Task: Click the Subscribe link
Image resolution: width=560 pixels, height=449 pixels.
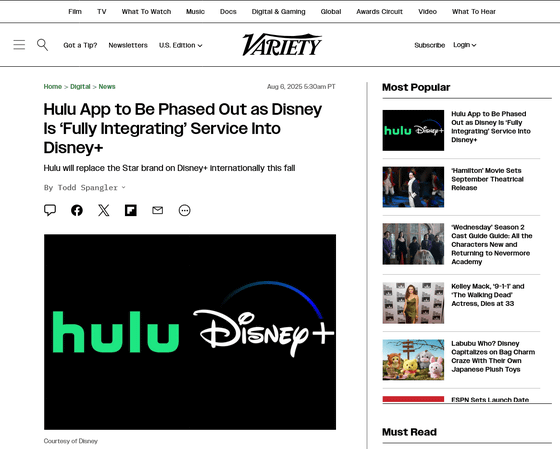Action: tap(430, 45)
